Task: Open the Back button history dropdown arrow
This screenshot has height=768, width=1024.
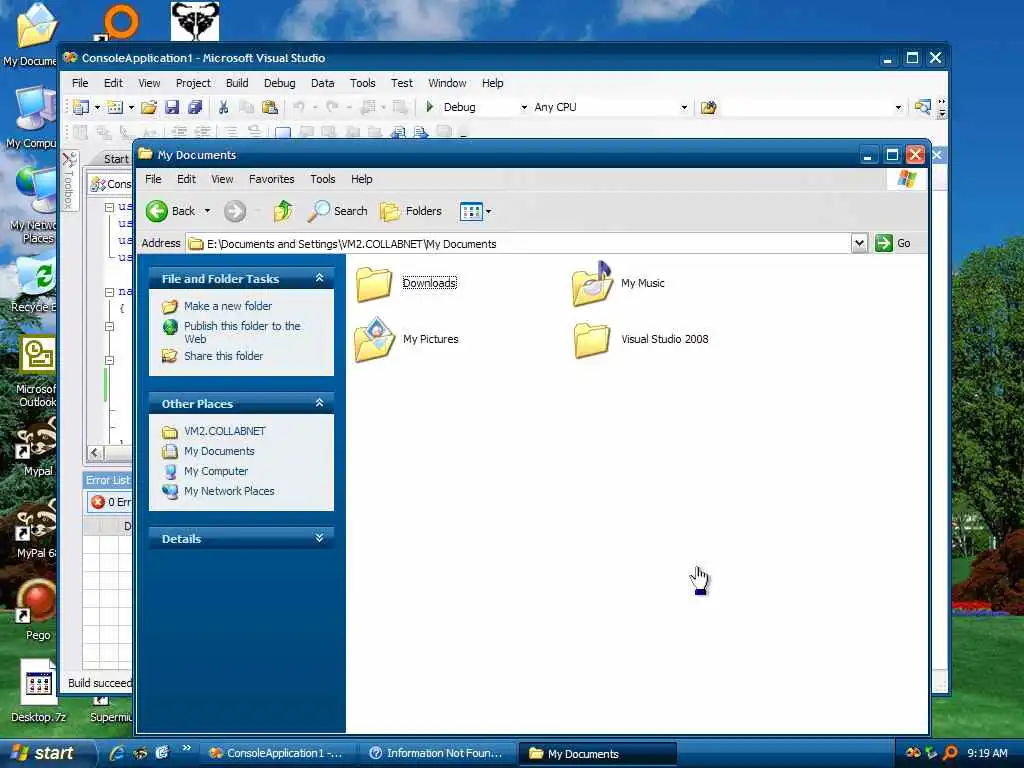Action: [x=208, y=211]
